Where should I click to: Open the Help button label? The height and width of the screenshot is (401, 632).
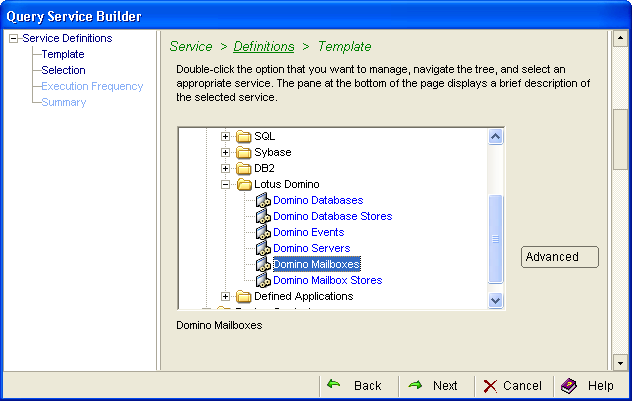[x=601, y=386]
